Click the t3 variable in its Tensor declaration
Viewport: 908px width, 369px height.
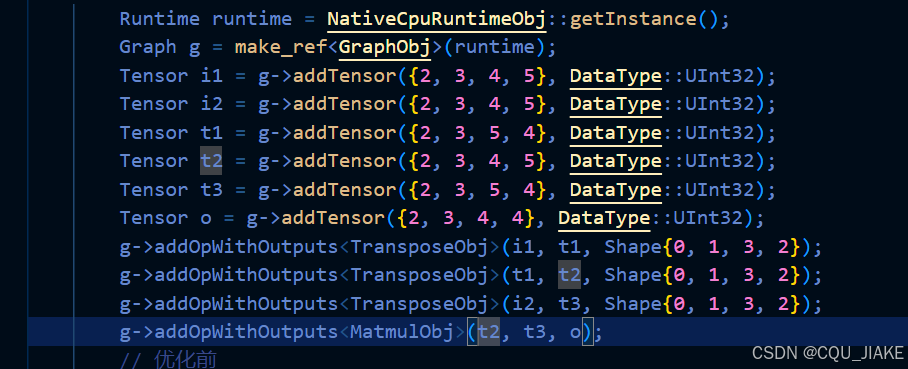click(x=211, y=189)
